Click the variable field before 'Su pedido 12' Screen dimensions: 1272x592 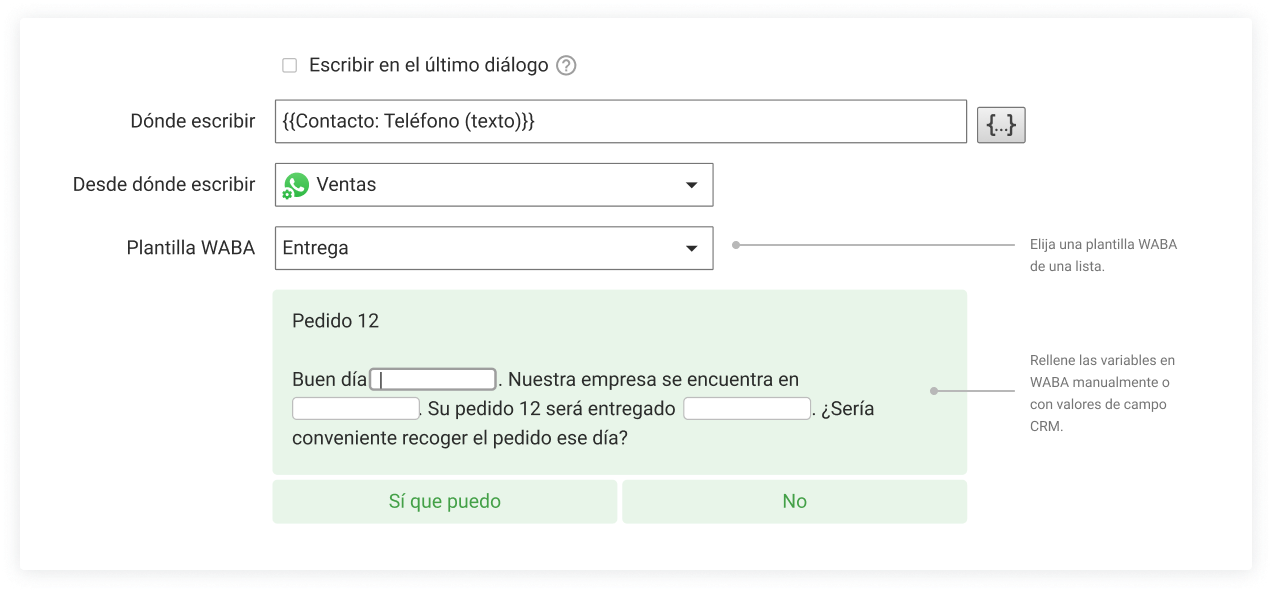pyautogui.click(x=355, y=409)
